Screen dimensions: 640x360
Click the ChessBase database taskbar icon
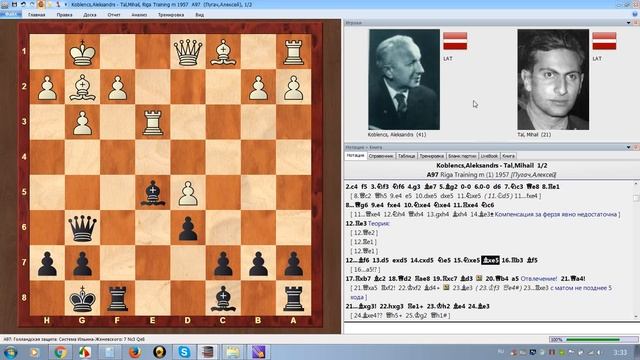coord(208,352)
